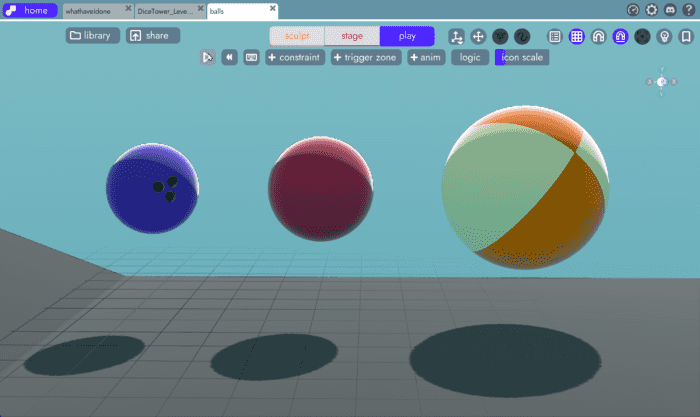Switch to sculpt mode
Screen dimensions: 700x417
click(297, 36)
